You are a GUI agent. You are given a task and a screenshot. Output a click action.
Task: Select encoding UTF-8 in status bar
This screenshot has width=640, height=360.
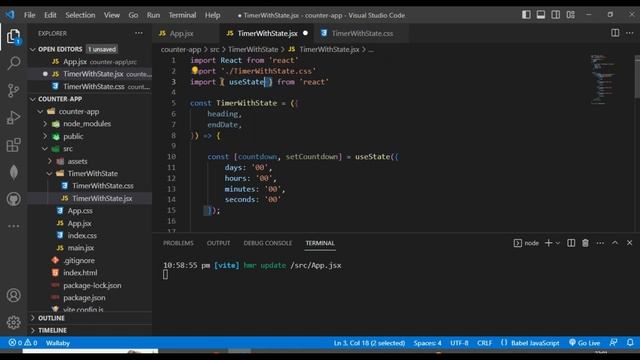pos(459,343)
